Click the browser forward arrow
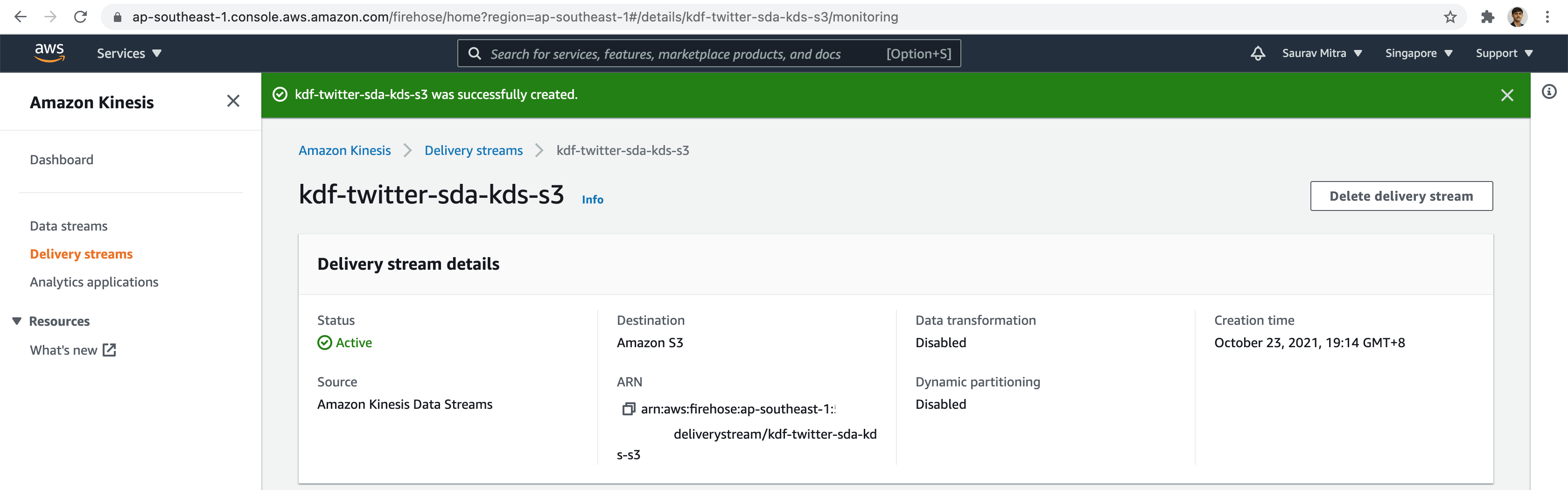Viewport: 1568px width, 490px height. pyautogui.click(x=50, y=17)
